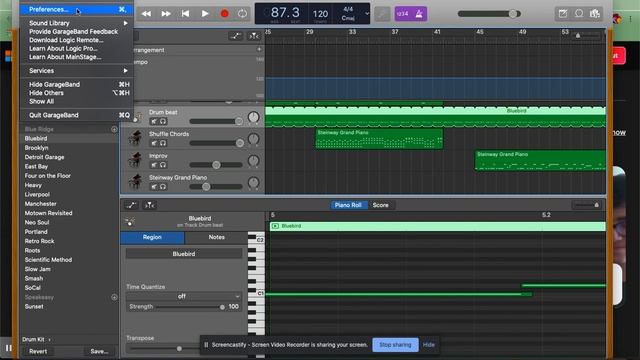Click the Drum beat volume slider
Image resolution: width=640 pixels, height=360 pixels.
tap(216, 121)
